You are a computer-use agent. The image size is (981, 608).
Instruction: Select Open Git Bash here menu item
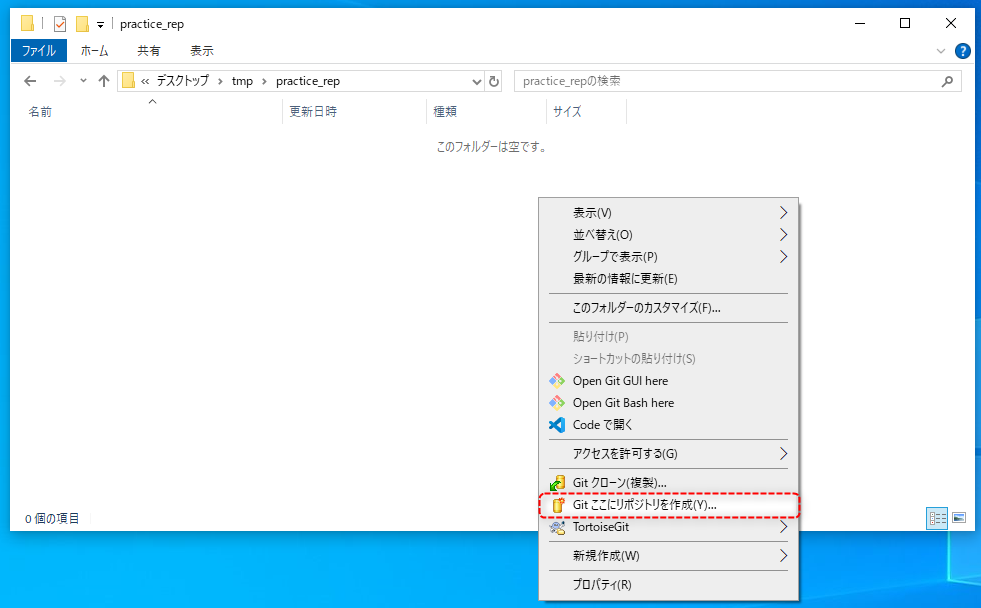click(668, 403)
